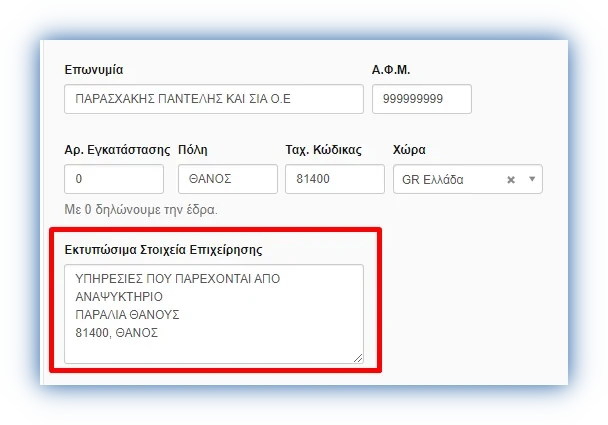The height and width of the screenshot is (425, 608).
Task: Click the Εκτυπώσιμα Στοιχεία Επιχείρησης label
Action: click(x=162, y=248)
